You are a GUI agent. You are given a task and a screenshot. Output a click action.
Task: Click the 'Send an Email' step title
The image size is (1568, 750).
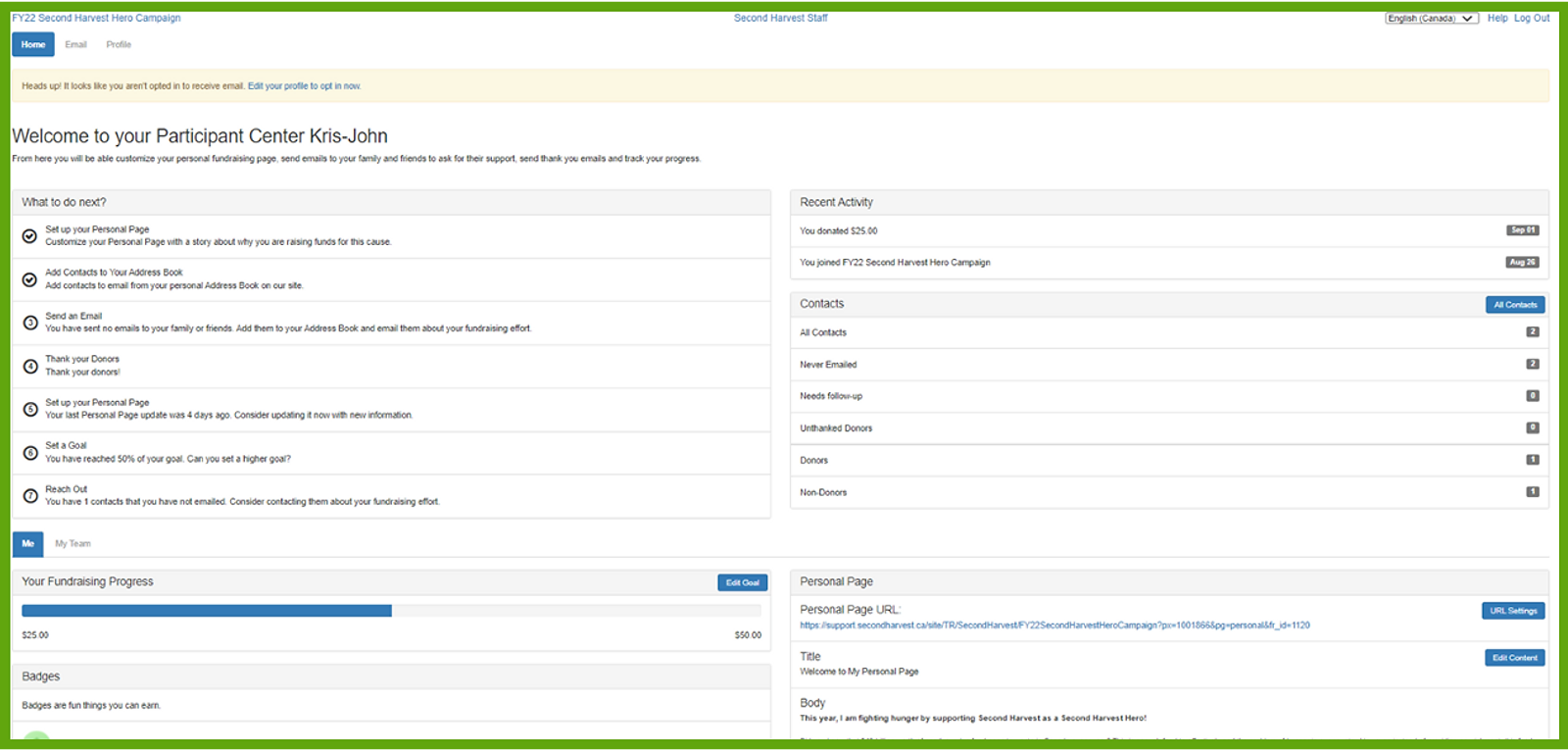[x=73, y=316]
